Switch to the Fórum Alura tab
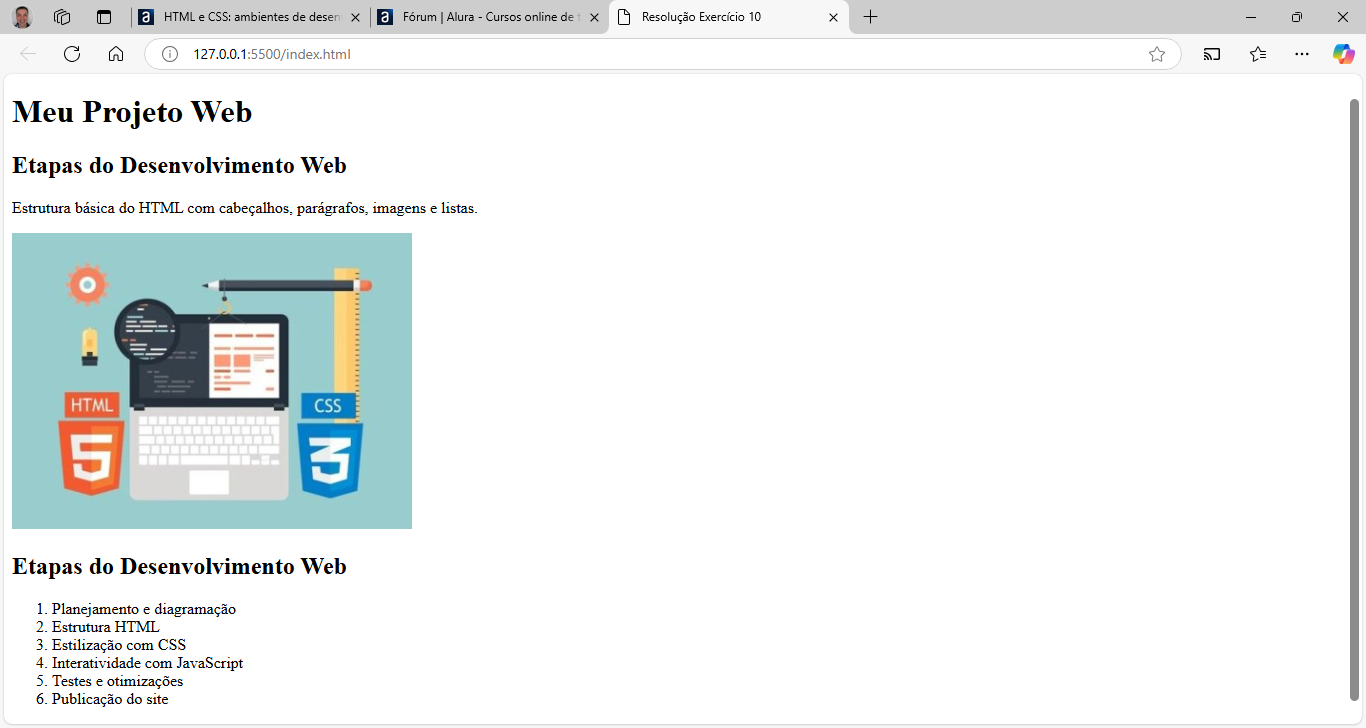 (489, 17)
